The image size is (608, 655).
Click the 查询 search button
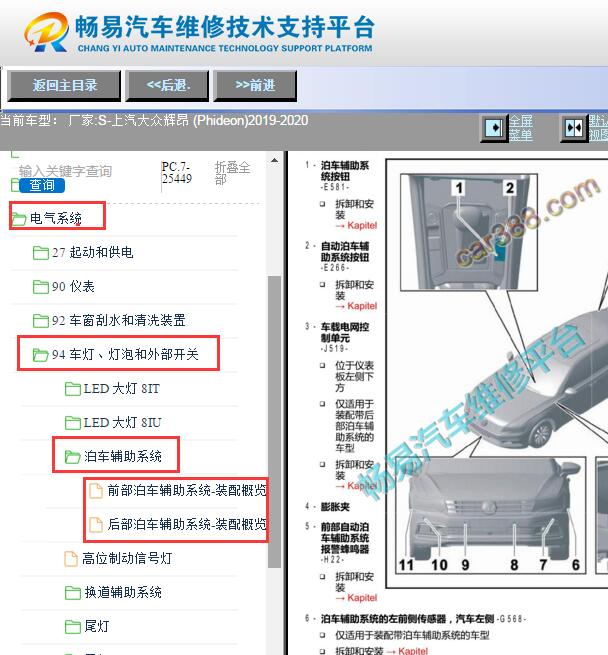42,185
